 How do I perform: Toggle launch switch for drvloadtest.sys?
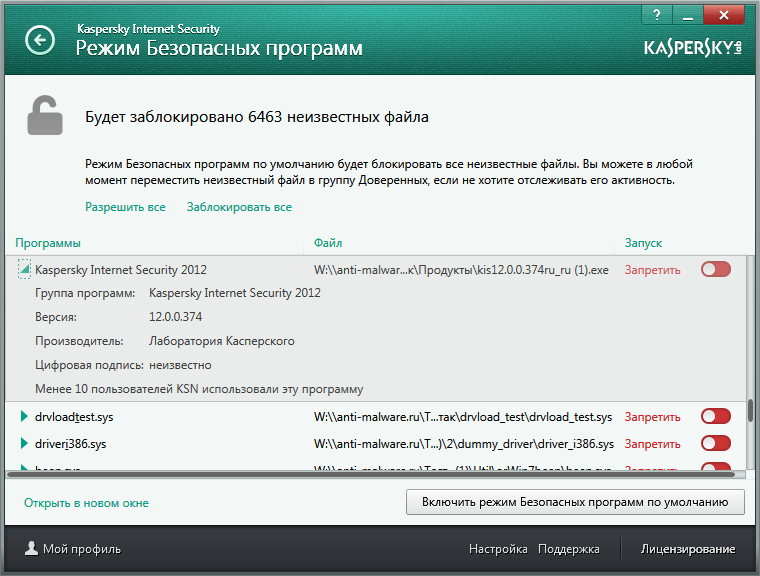(716, 416)
